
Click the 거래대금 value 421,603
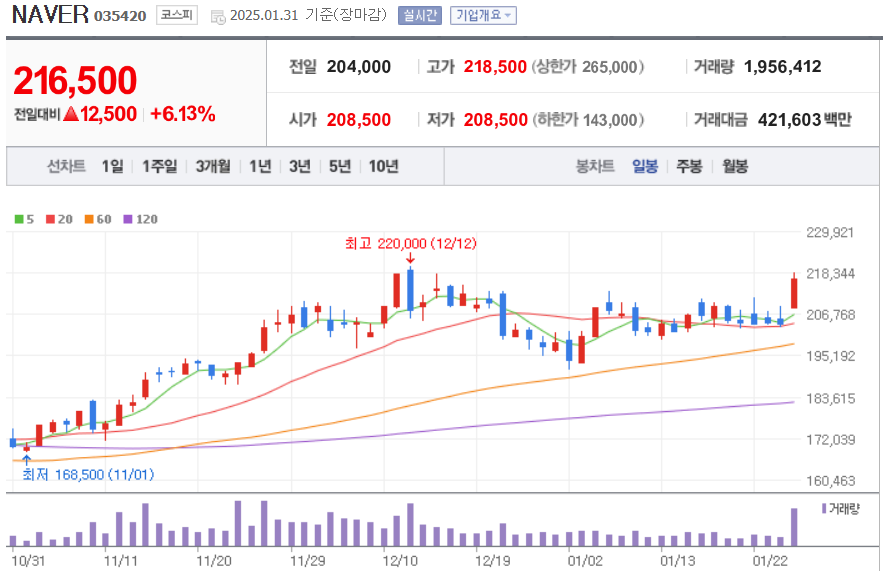click(790, 120)
